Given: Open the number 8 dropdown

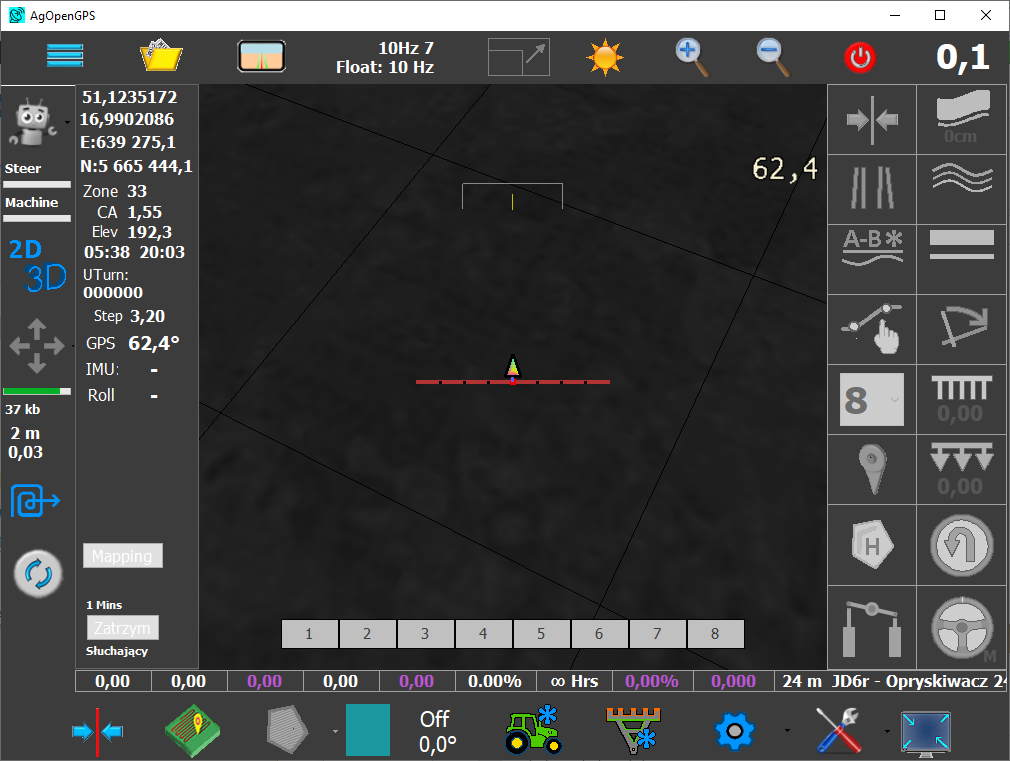Looking at the screenshot, I should click(x=871, y=400).
